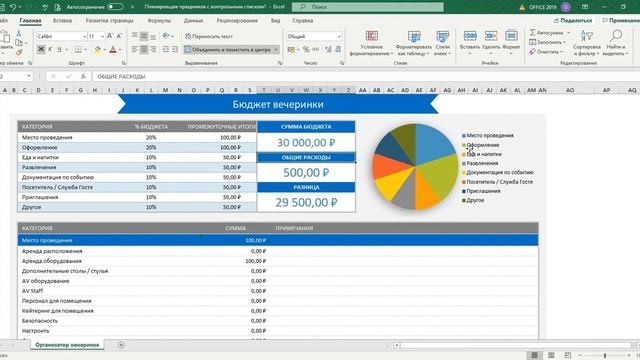Select the Аренда оборудования row label
Viewport: 640px width, 360px height.
coord(52,261)
